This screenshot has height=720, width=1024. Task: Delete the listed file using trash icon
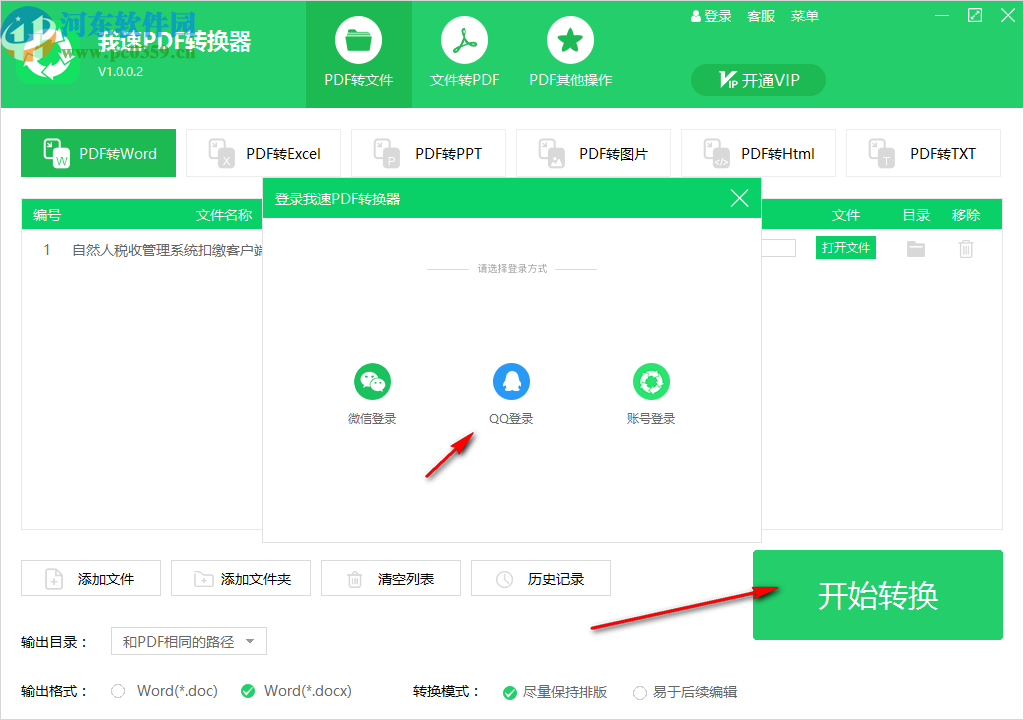click(x=966, y=247)
